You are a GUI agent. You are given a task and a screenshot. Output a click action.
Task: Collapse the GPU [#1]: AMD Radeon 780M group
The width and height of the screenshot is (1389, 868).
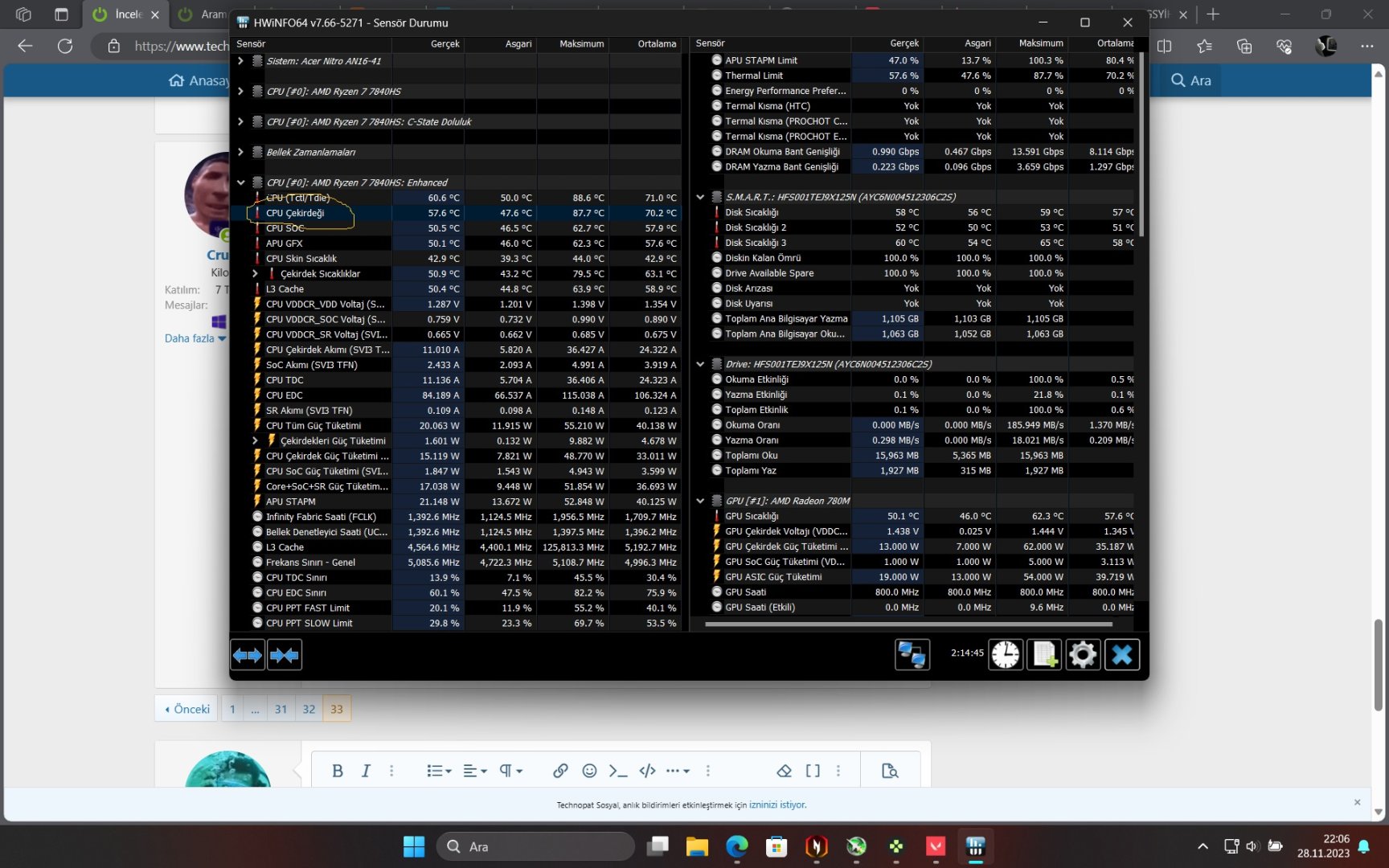coord(700,501)
